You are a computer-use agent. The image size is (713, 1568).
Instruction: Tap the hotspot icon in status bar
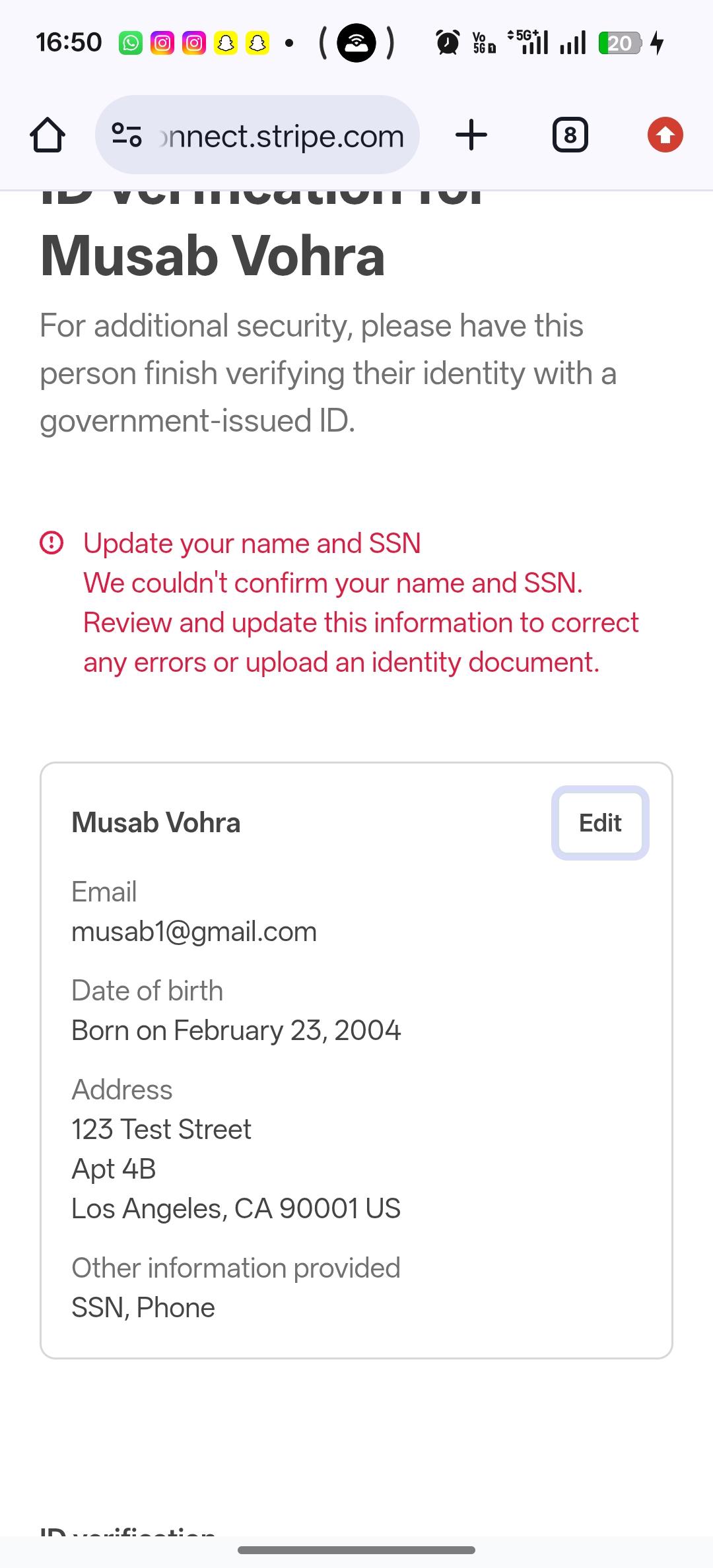(356, 44)
